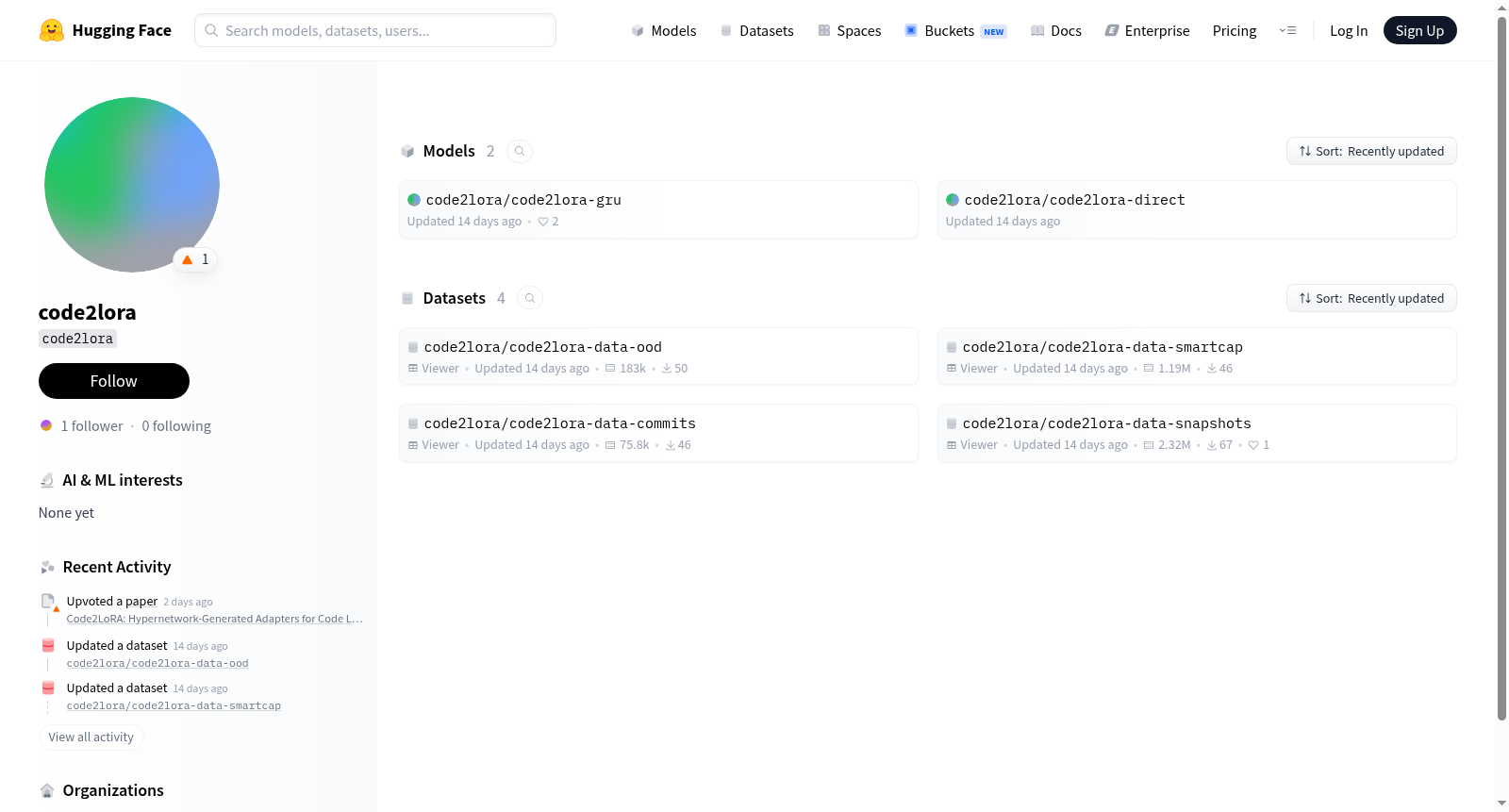The image size is (1509, 812).
Task: Search within Datasets section using magnifier
Action: click(530, 298)
